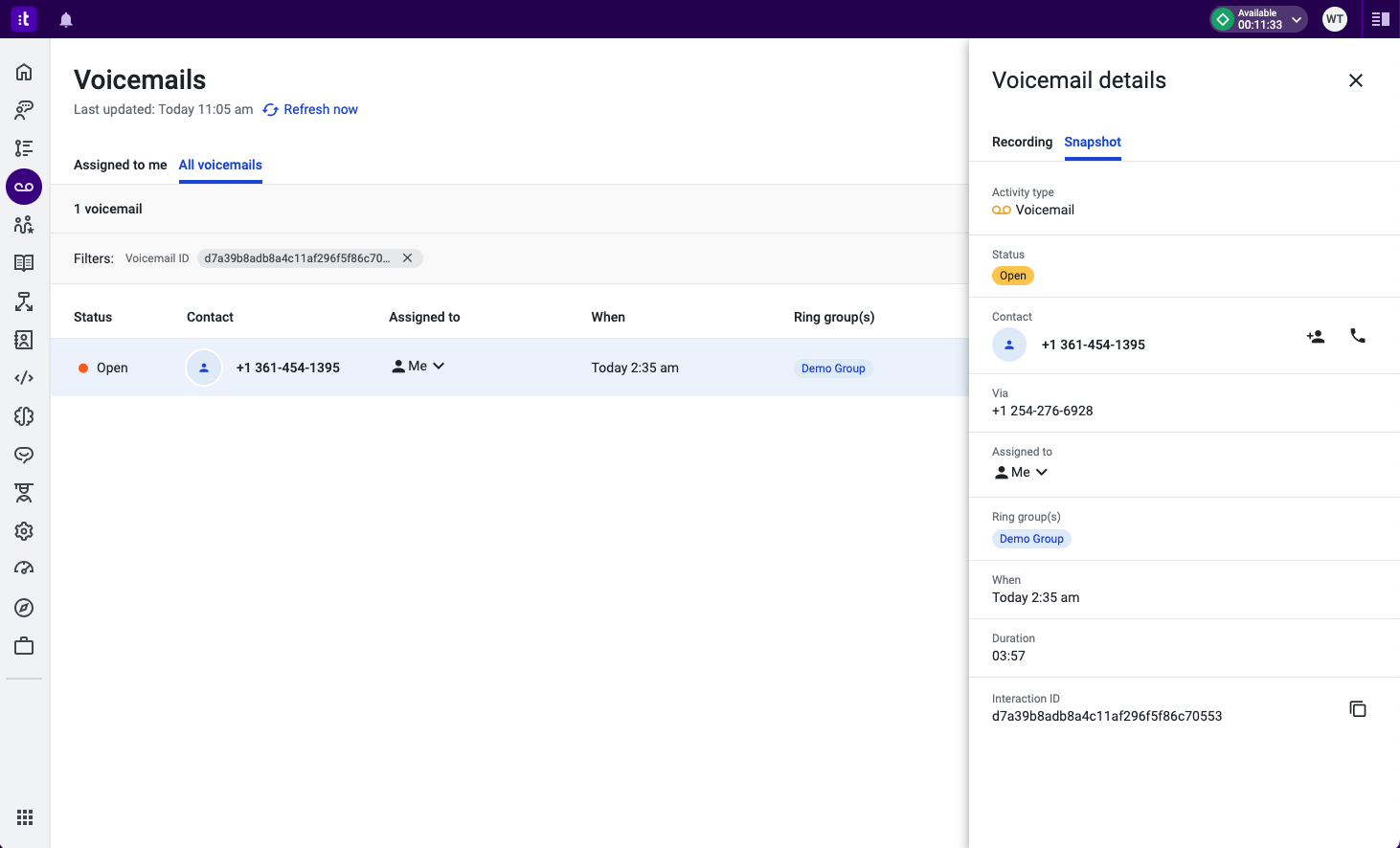Open the speedometer dashboard icon

24,569
